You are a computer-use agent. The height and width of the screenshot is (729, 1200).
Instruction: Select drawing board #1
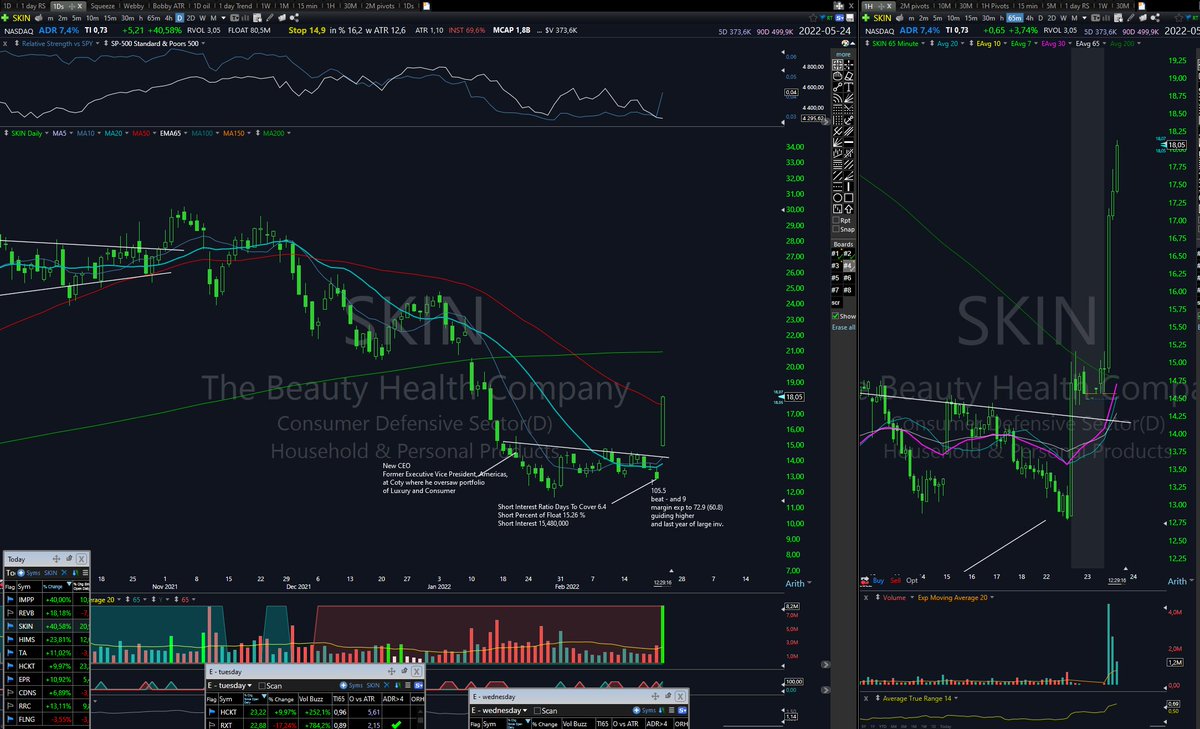[836, 254]
